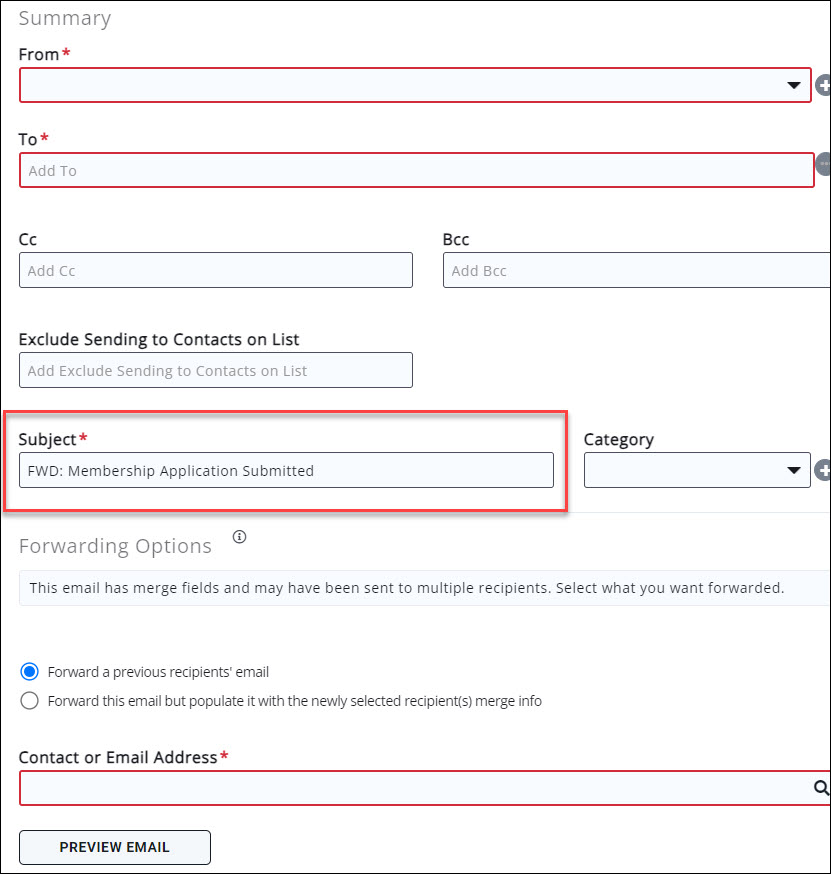This screenshot has width=831, height=874.
Task: Click the Contact or Email Address field
Action: [x=415, y=788]
